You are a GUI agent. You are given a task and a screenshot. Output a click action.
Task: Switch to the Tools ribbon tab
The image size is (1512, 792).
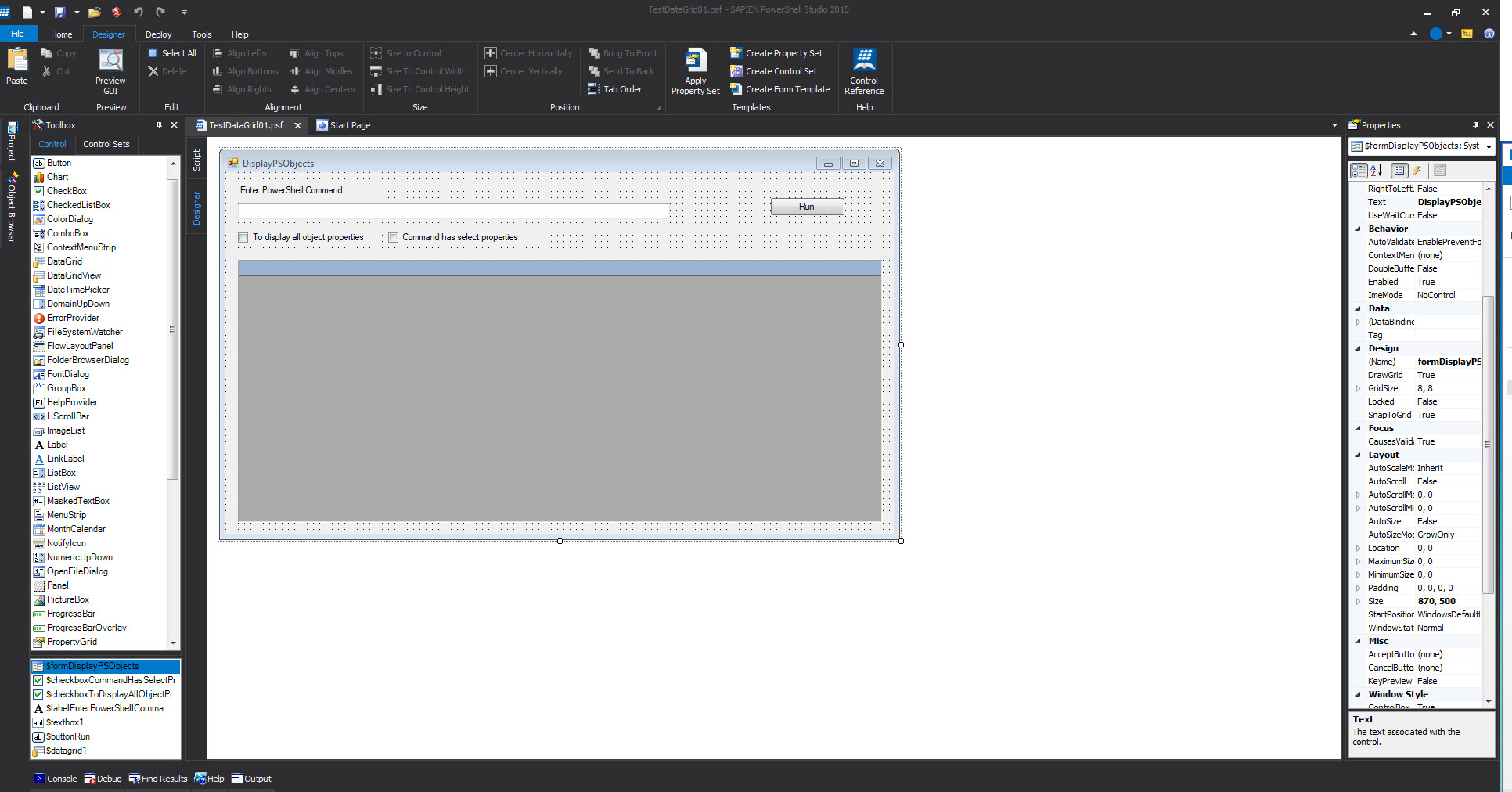click(202, 34)
